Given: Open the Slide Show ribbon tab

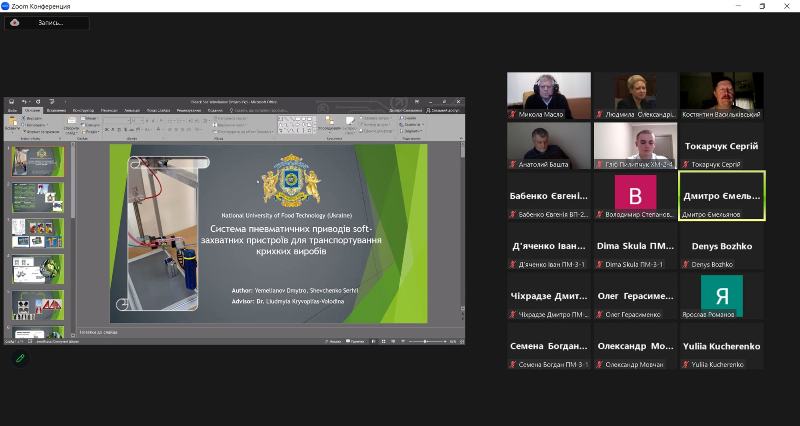Looking at the screenshot, I should 158,110.
